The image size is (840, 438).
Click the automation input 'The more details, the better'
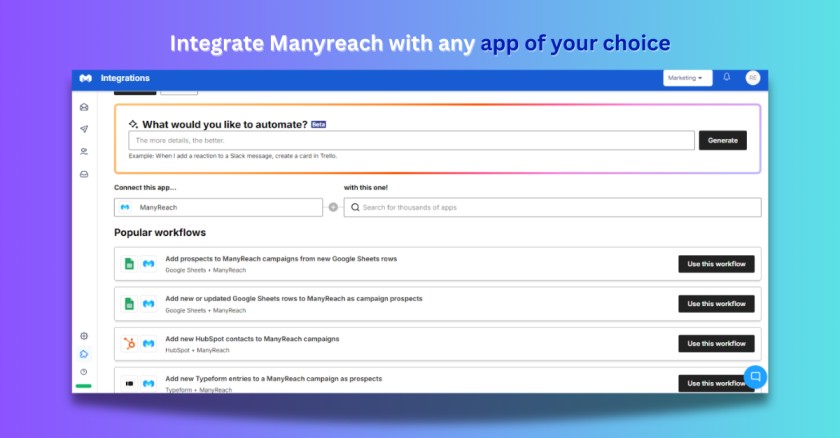[x=411, y=140]
